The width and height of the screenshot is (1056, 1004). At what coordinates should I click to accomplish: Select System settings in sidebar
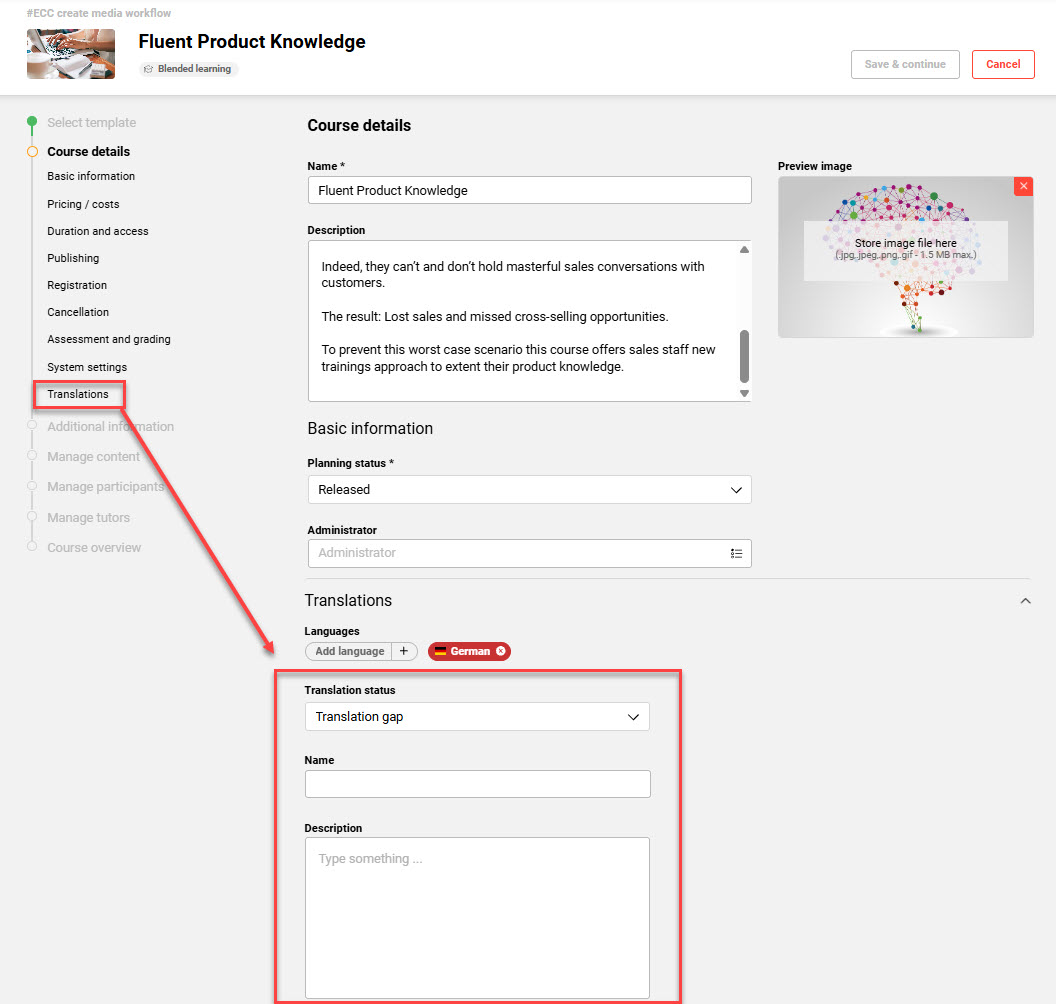(87, 367)
